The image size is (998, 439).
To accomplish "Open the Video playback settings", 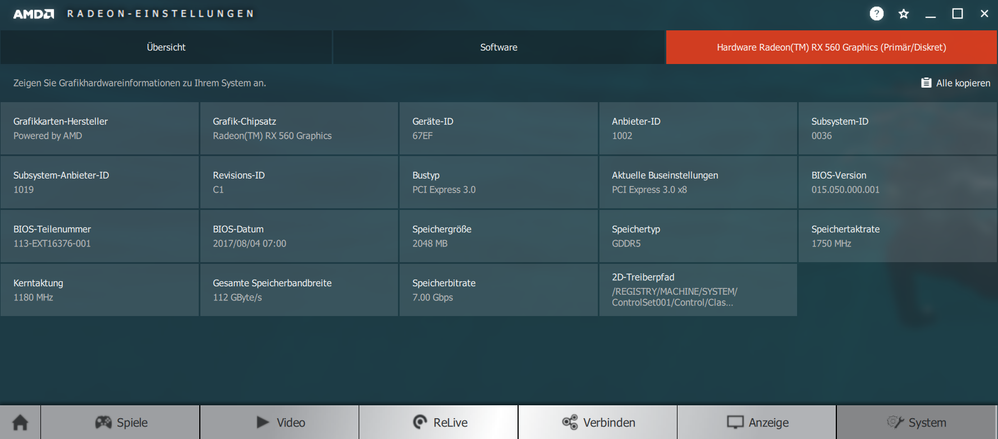I will coord(279,422).
